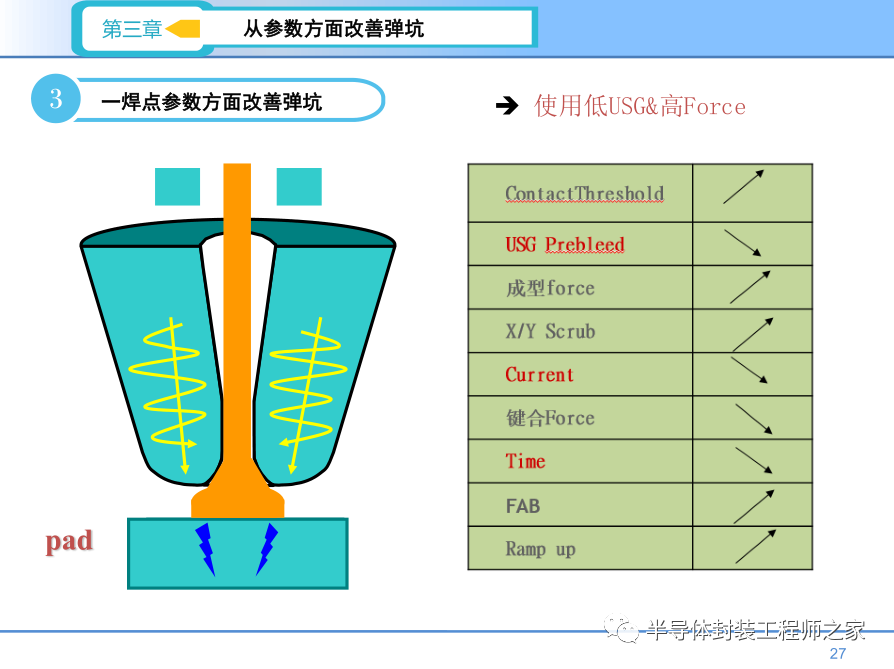Click the left blue lightning bolt in pad
Screen dimensions: 894x669
click(x=206, y=548)
